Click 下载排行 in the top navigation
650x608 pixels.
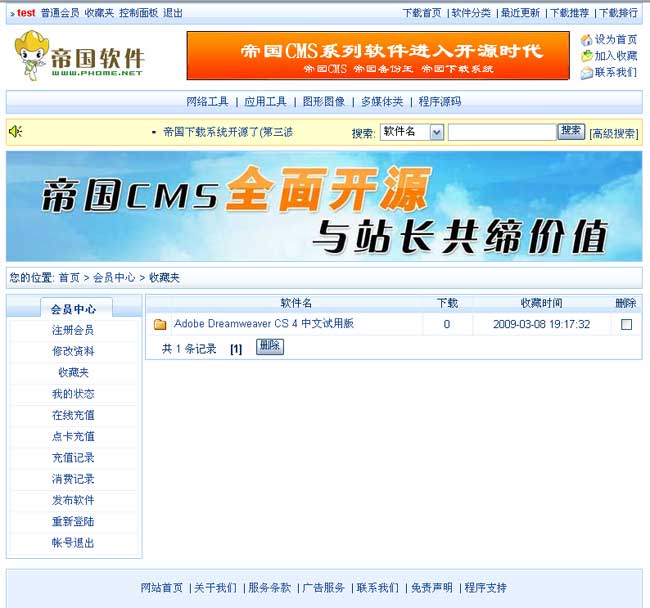click(618, 13)
